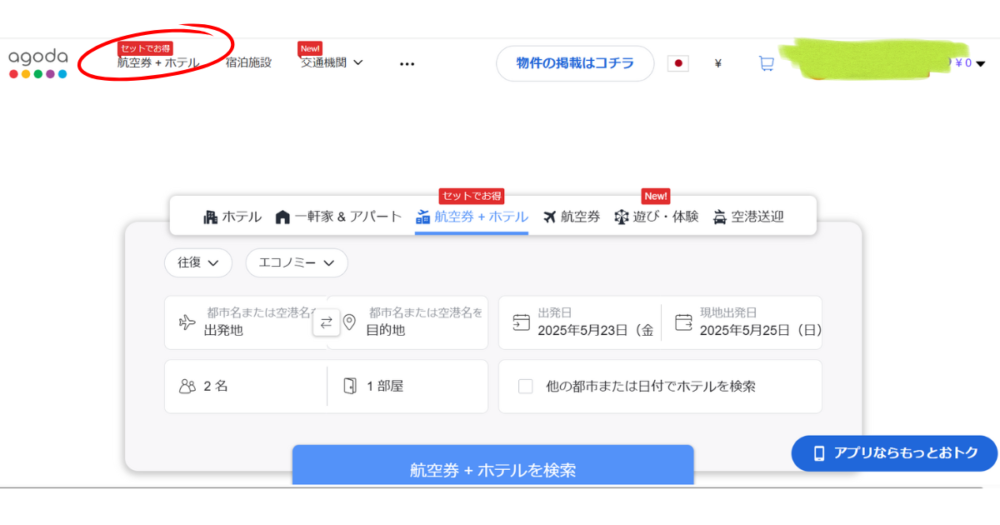The height and width of the screenshot is (525, 1000).
Task: Click the agoda logo
Action: pos(38,63)
